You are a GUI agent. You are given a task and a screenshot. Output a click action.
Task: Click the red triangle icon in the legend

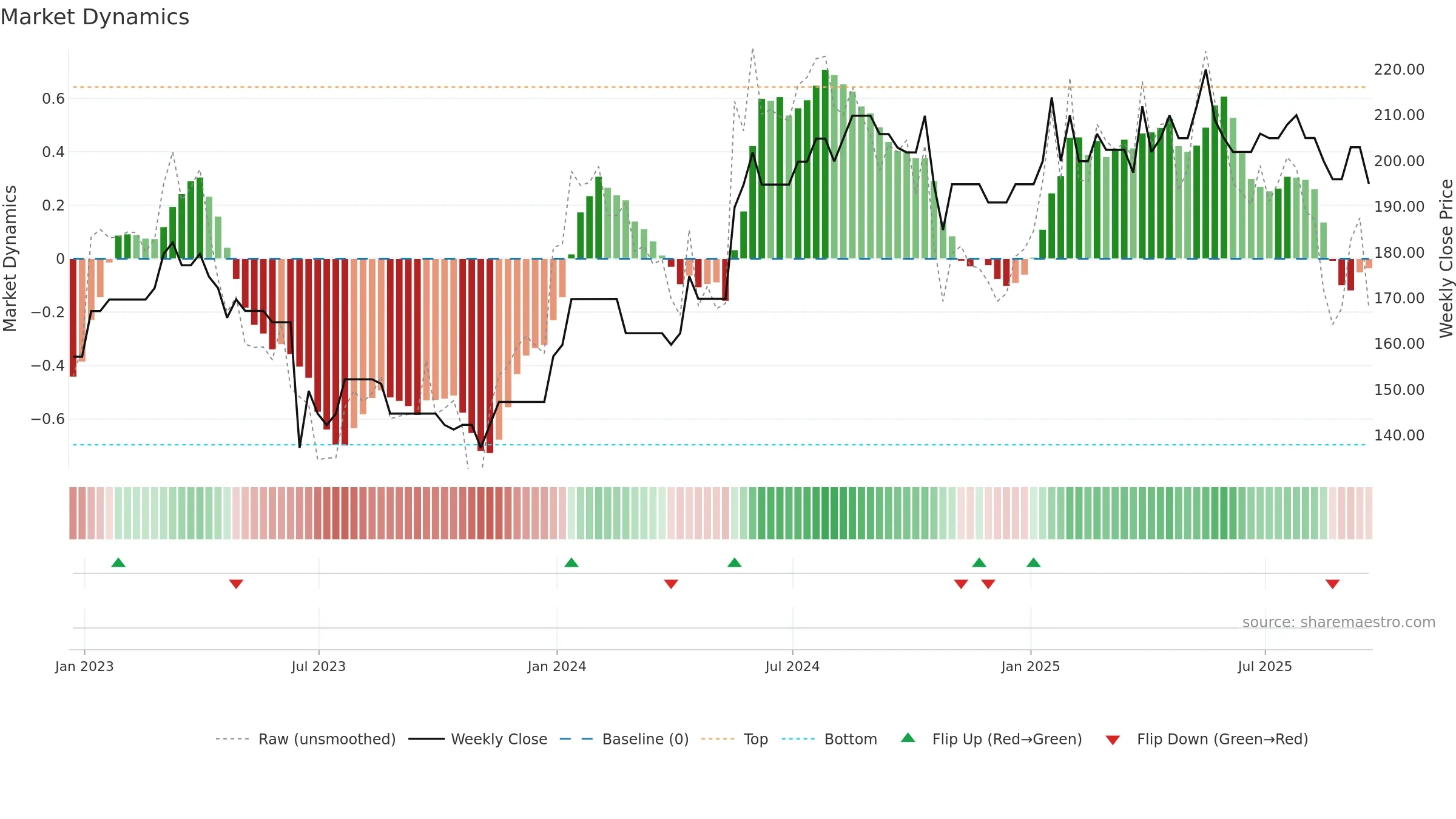click(x=1113, y=740)
